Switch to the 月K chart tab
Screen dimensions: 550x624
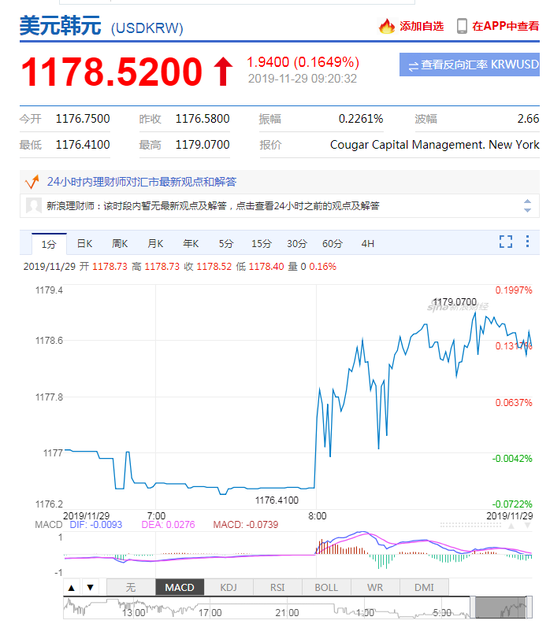[155, 244]
